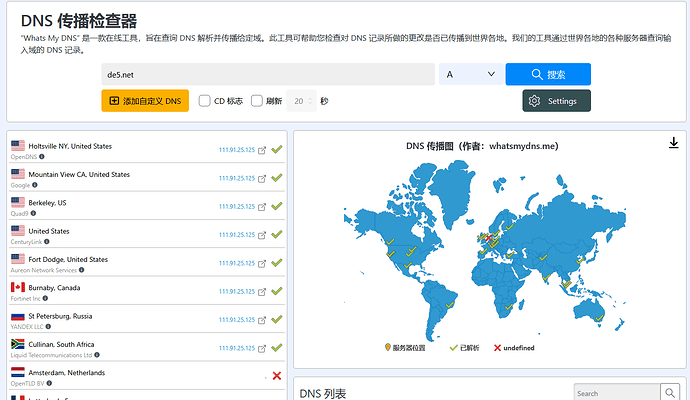The width and height of the screenshot is (690, 400).
Task: Click the checkmark marker on Australia map
Action: (x=599, y=318)
